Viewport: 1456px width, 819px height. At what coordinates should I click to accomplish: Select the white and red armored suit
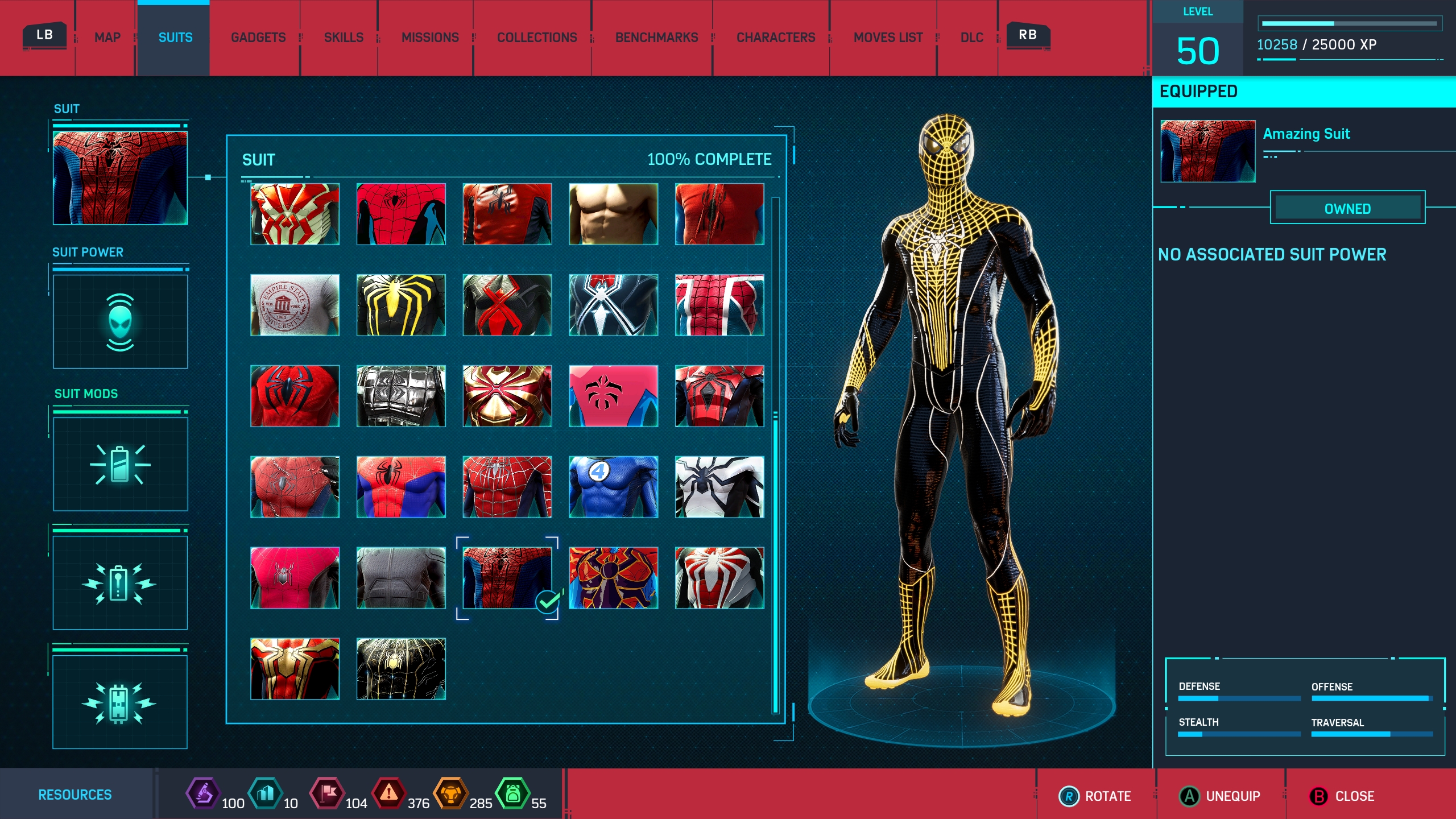pos(295,214)
